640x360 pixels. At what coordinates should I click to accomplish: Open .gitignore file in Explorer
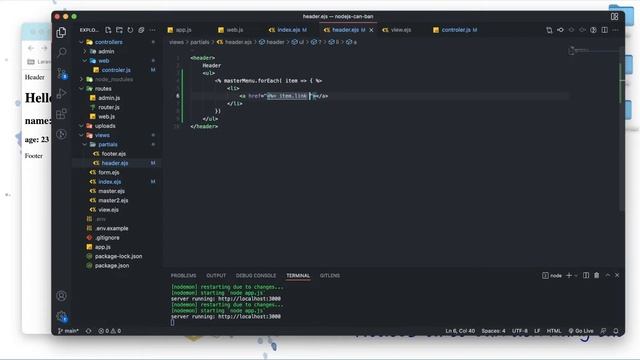107,238
